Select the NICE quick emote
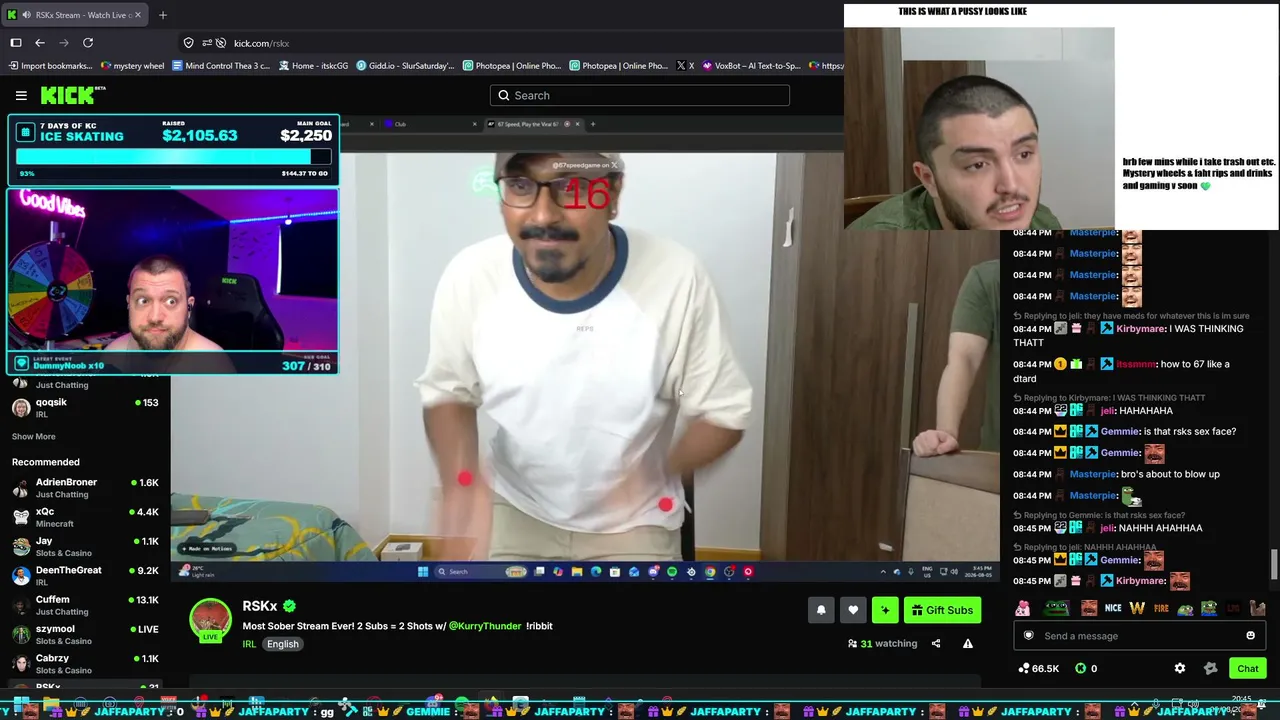Screen dimensions: 1280x720 pyautogui.click(x=1113, y=608)
